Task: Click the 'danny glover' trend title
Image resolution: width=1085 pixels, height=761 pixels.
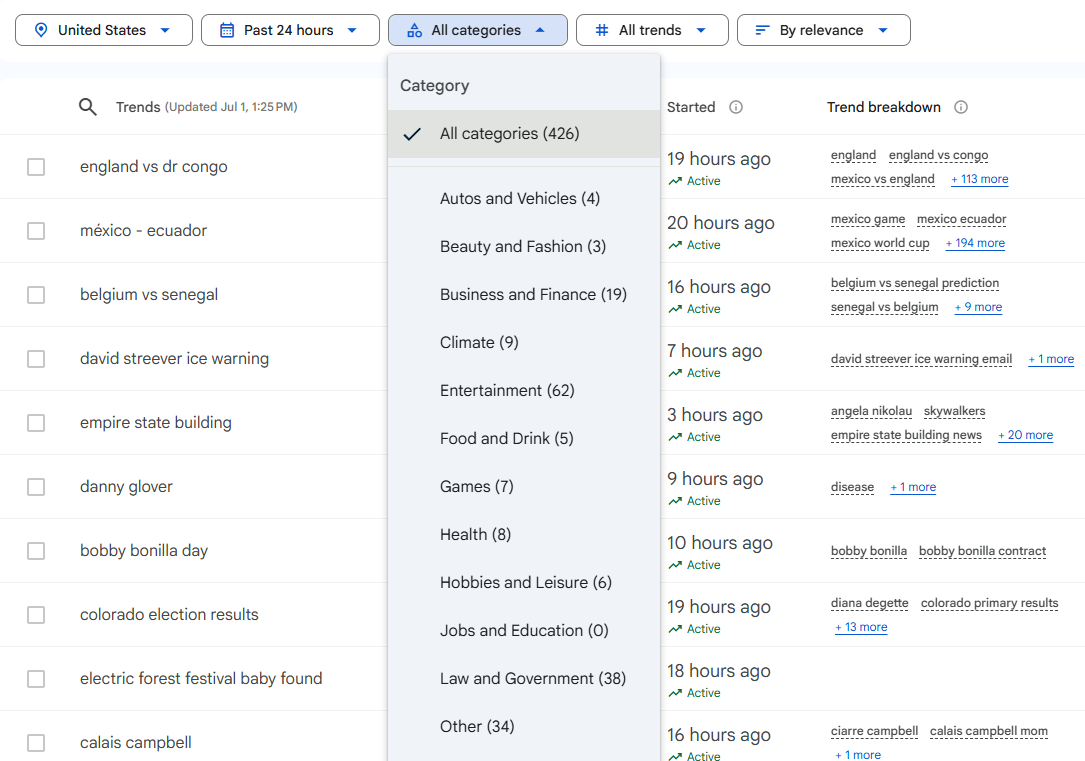Action: point(126,486)
